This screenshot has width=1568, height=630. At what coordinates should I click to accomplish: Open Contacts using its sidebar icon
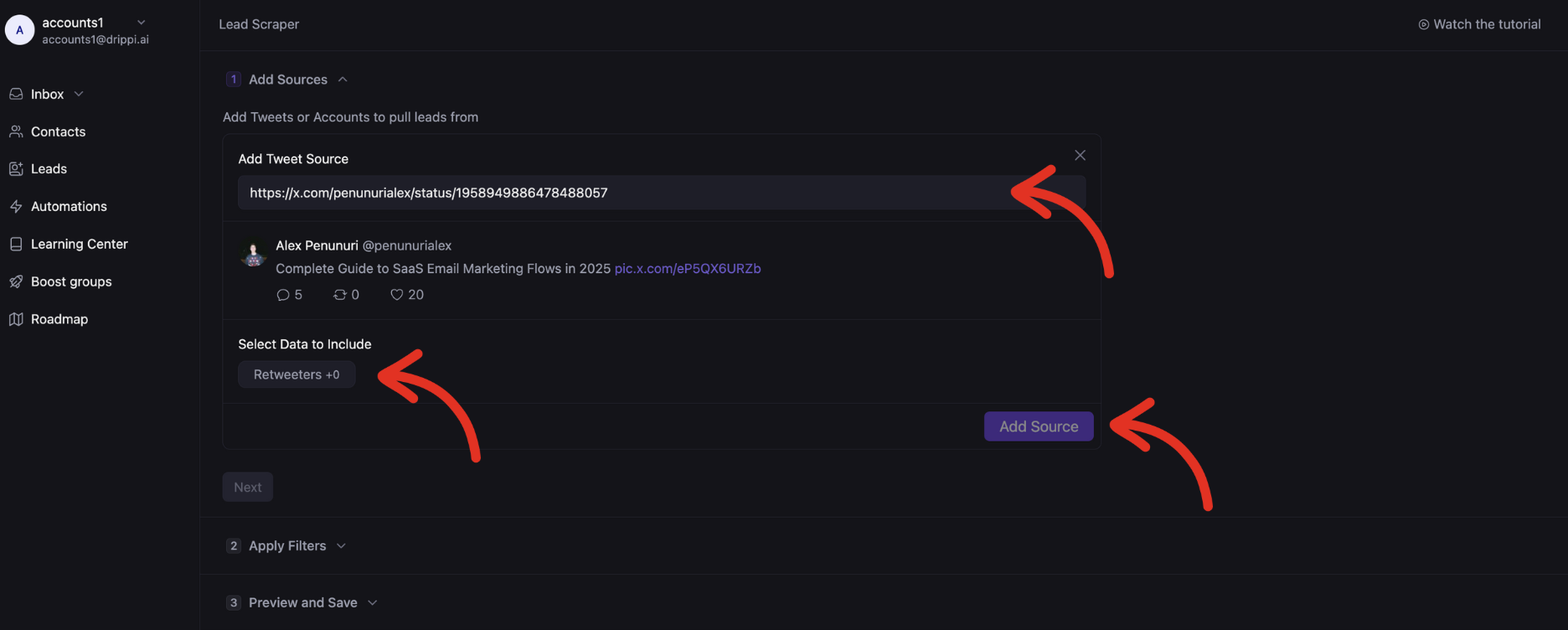[x=17, y=131]
